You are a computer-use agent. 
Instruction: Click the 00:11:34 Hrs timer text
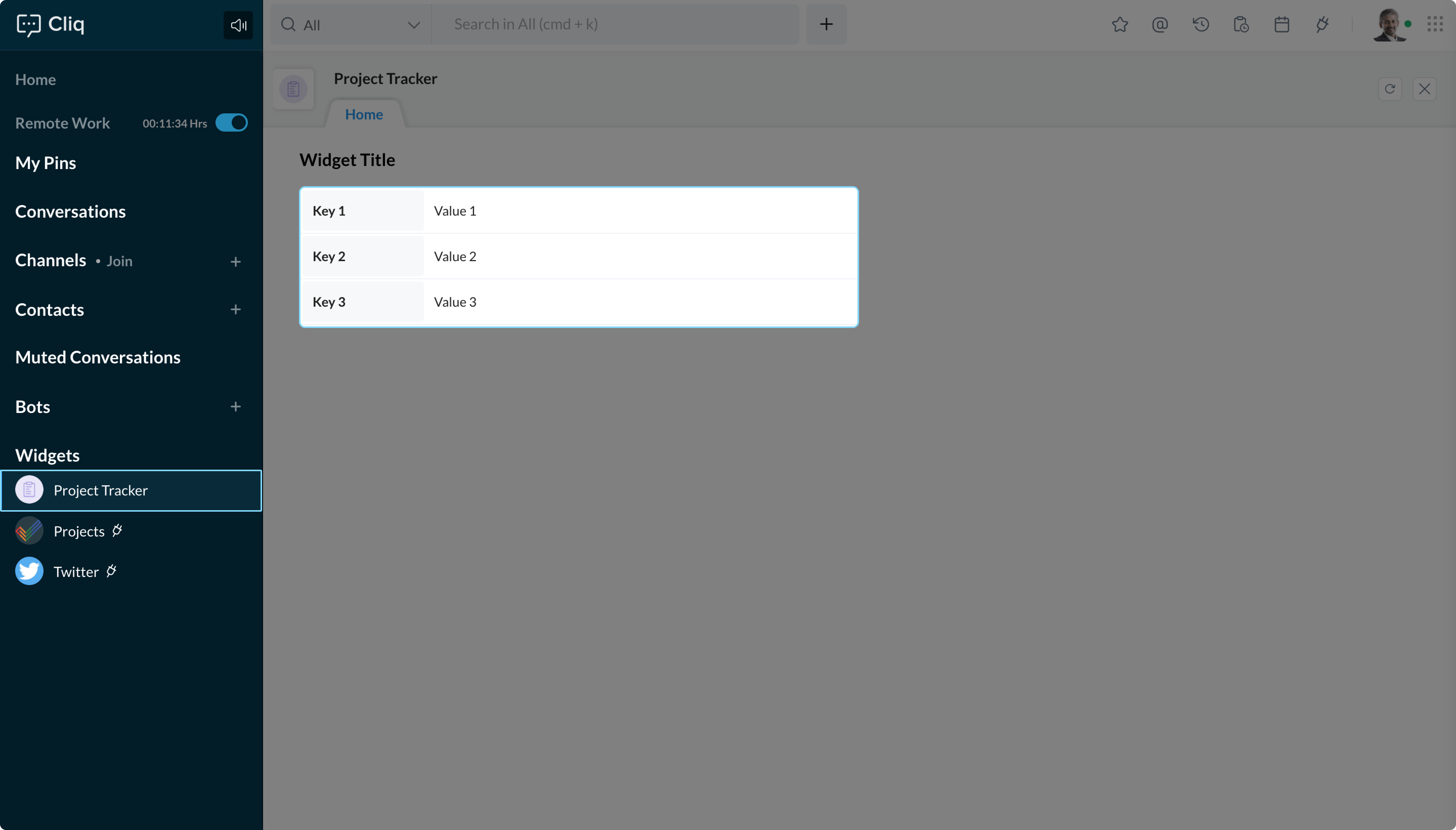coord(175,123)
